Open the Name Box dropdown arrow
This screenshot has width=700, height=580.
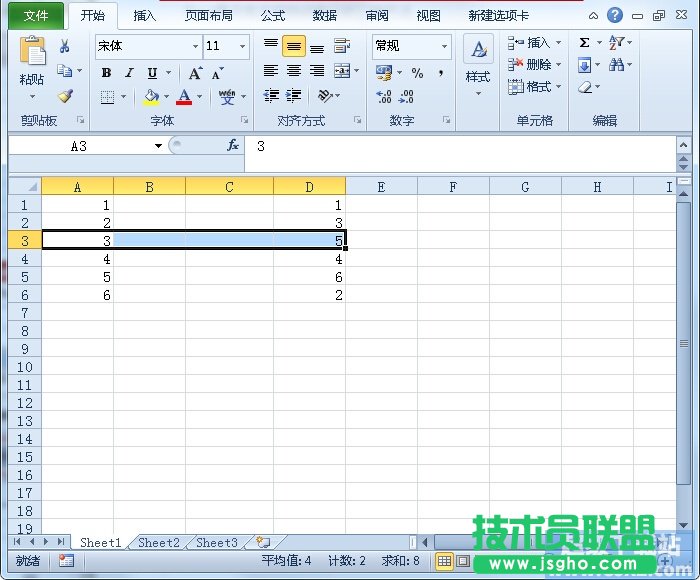pyautogui.click(x=158, y=146)
